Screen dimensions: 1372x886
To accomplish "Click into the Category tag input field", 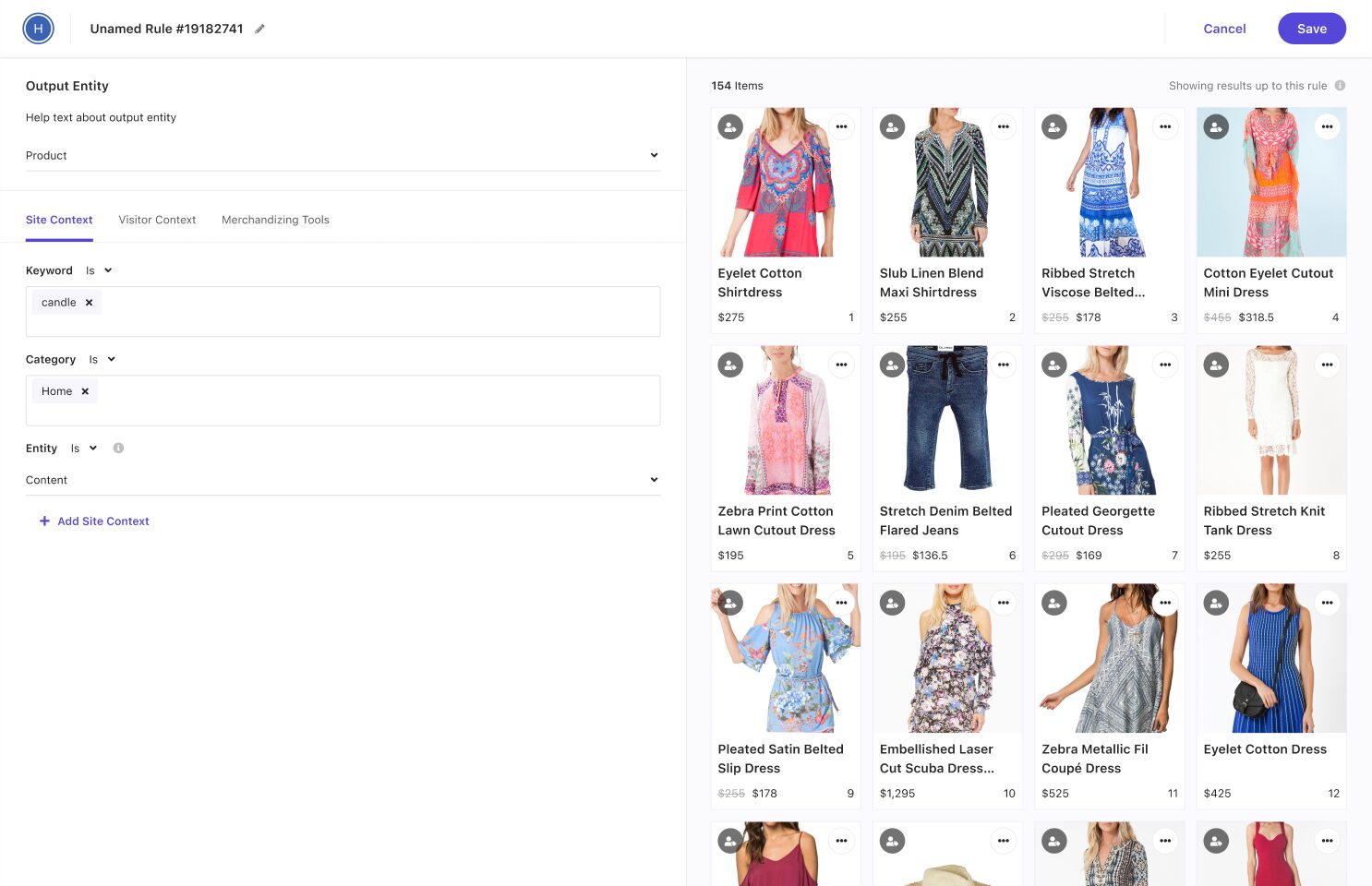I will (x=343, y=401).
